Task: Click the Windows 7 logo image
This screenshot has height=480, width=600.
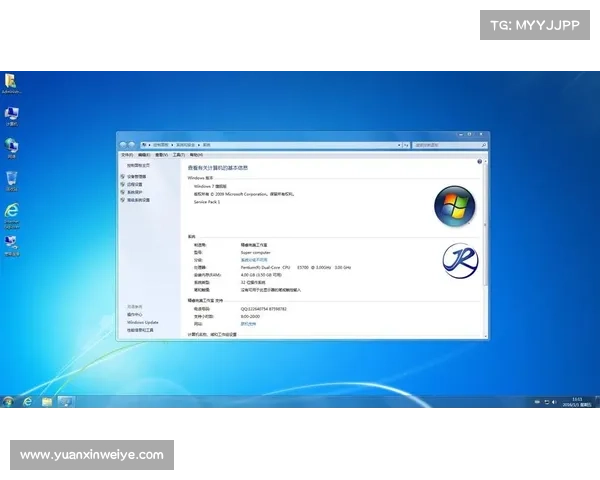Action: tap(455, 206)
